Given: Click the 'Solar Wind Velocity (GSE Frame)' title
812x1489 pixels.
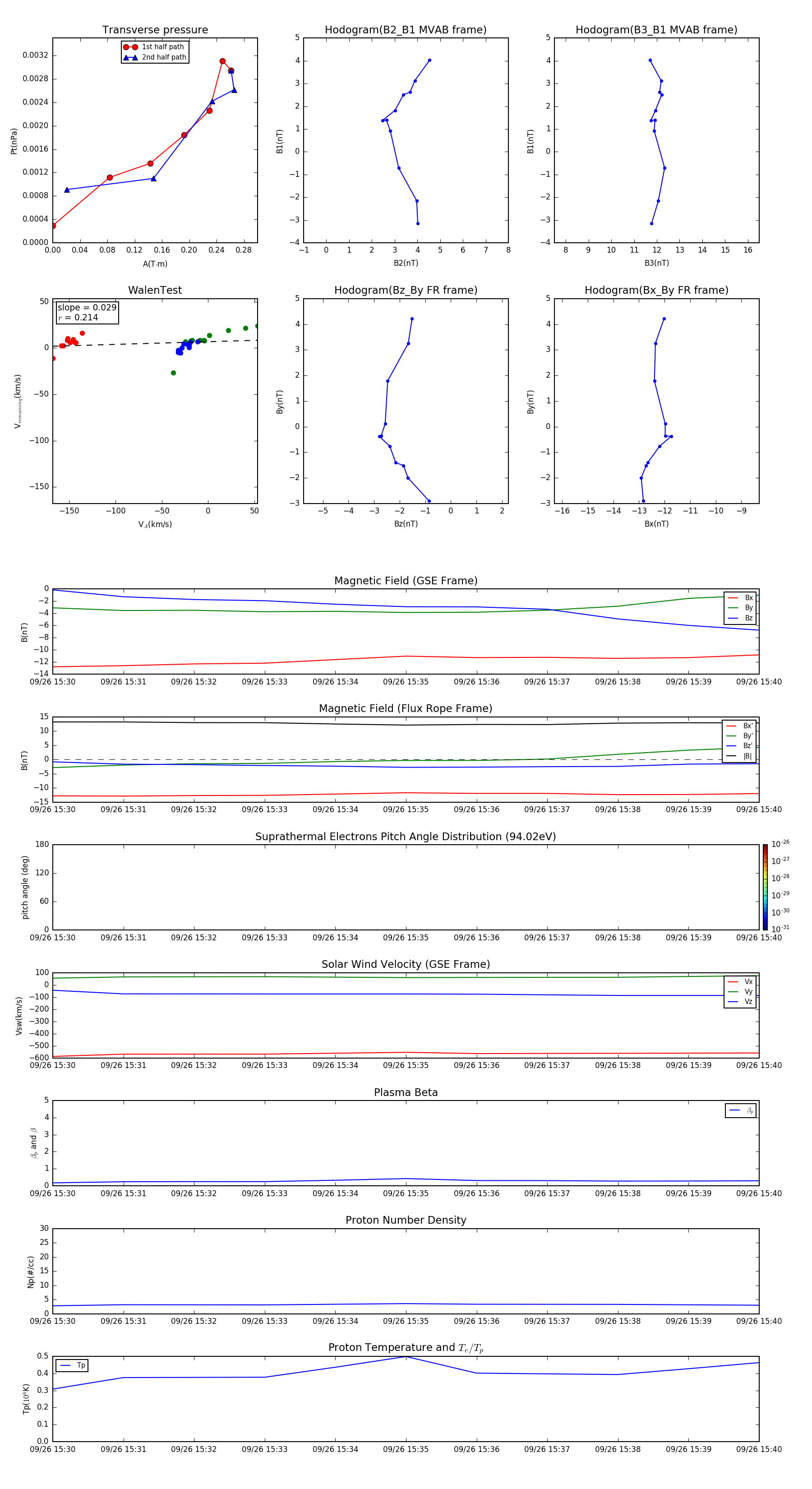Looking at the screenshot, I should click(406, 965).
